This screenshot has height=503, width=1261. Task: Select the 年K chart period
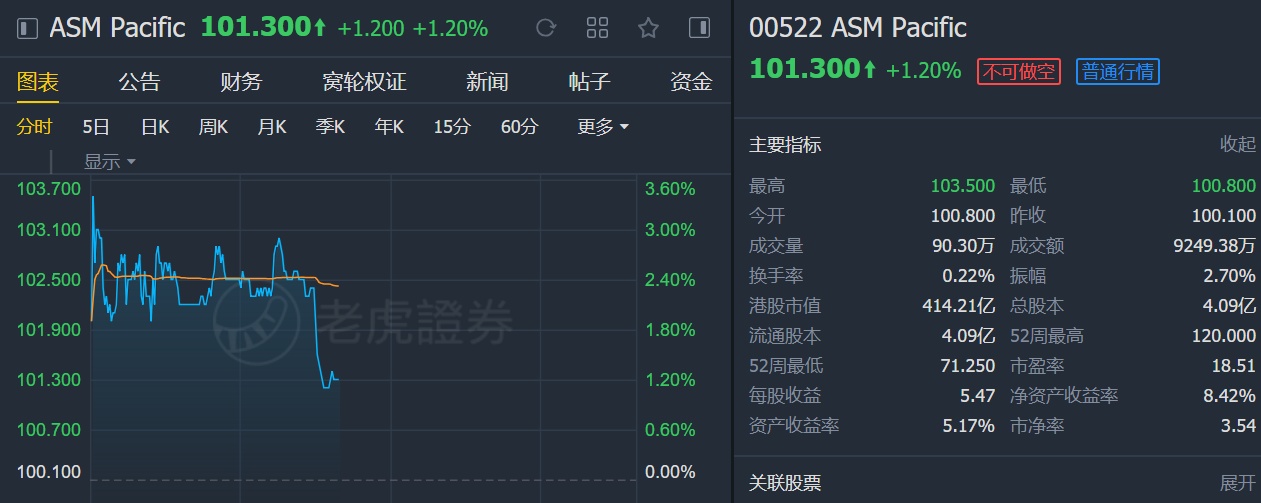pos(389,127)
